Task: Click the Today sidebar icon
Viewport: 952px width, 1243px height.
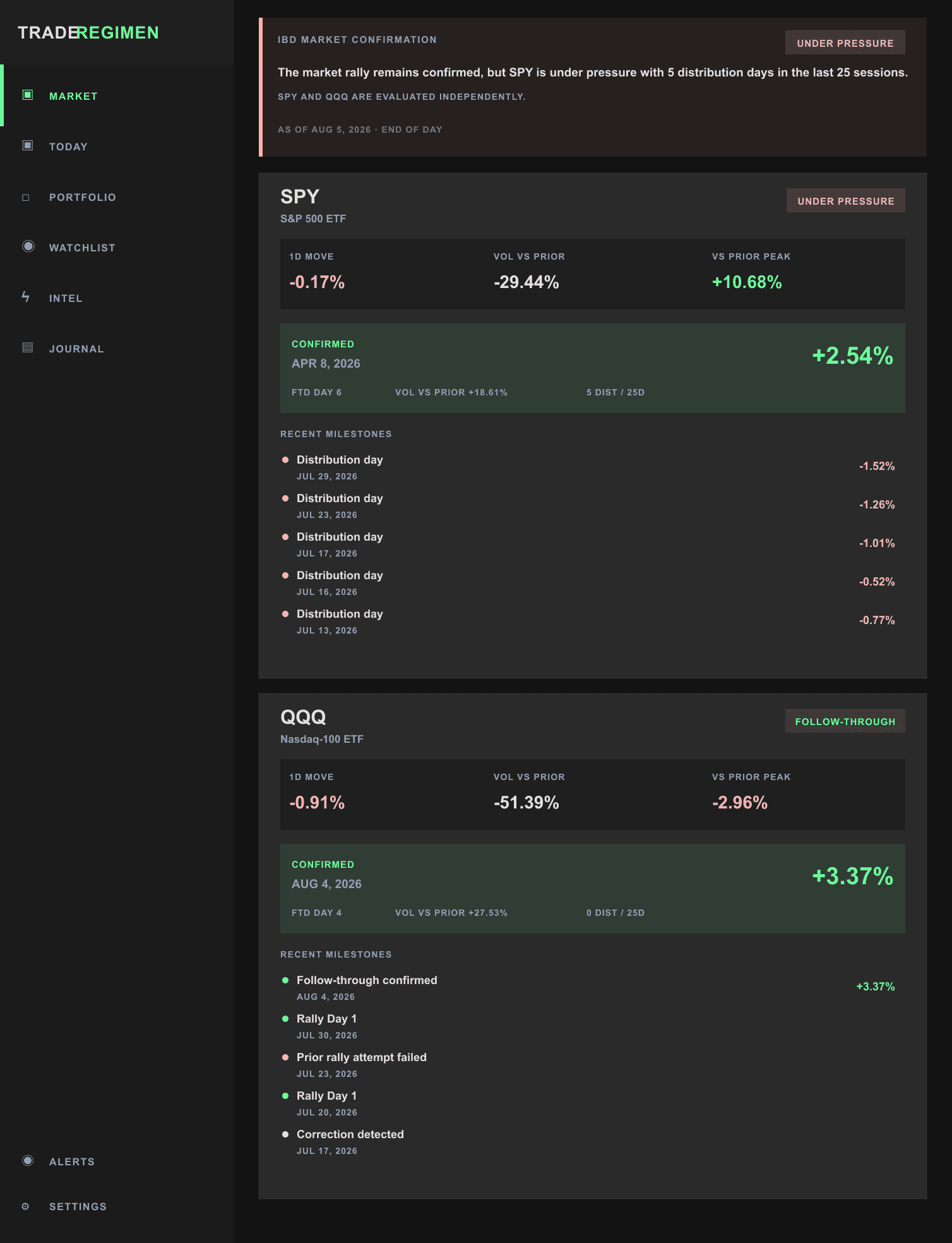Action: (28, 145)
